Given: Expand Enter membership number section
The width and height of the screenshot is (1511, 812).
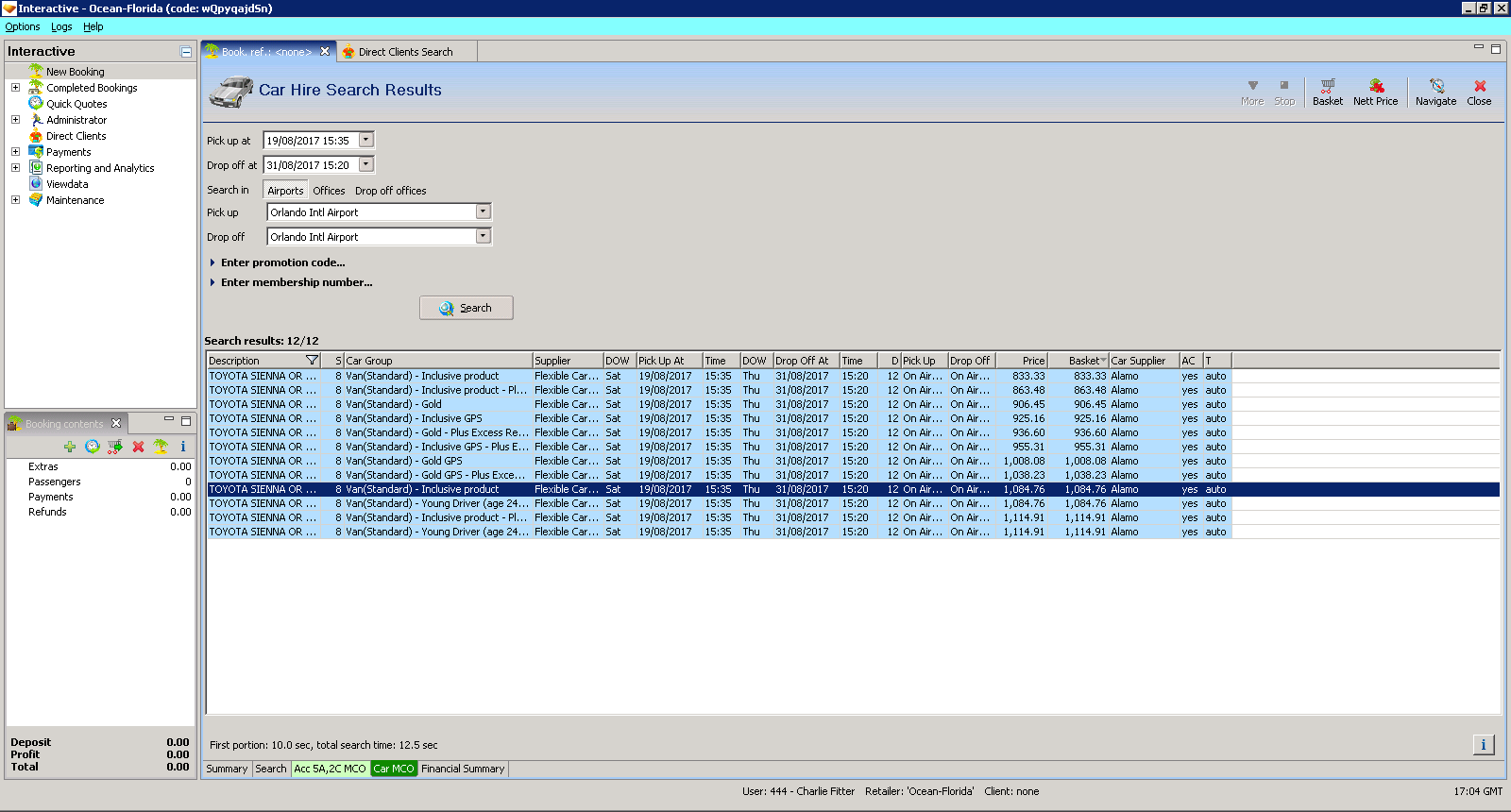Looking at the screenshot, I should tap(291, 282).
